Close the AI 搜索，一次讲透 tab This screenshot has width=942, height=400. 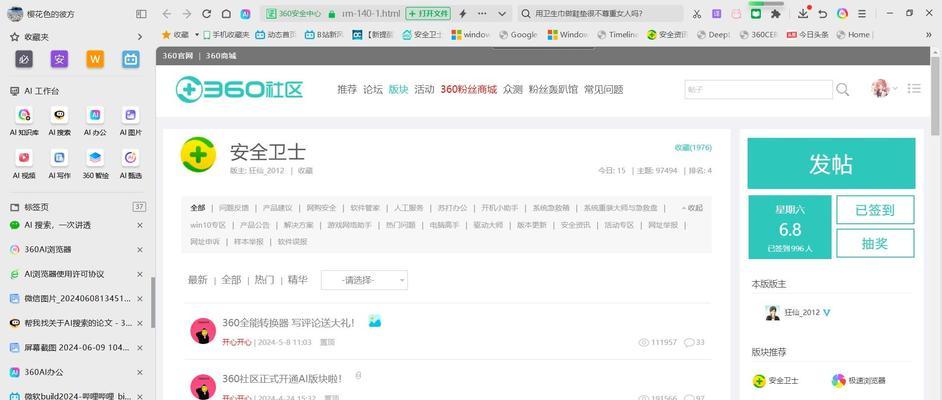pos(139,225)
